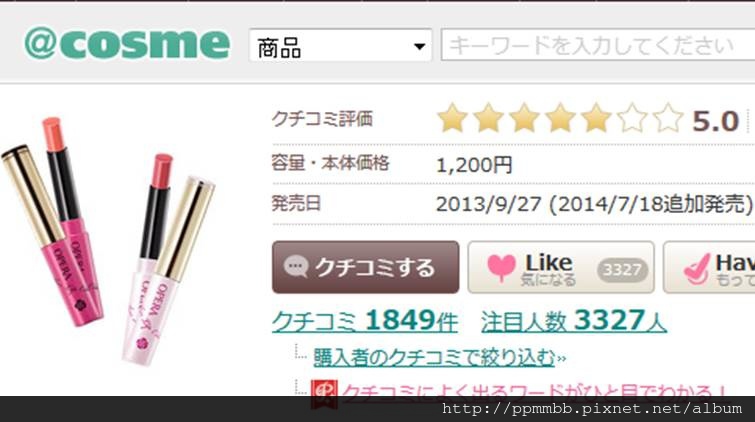Viewport: 755px width, 422px height.
Task: Click the dropdown arrow beside 商品
Action: pos(419,47)
